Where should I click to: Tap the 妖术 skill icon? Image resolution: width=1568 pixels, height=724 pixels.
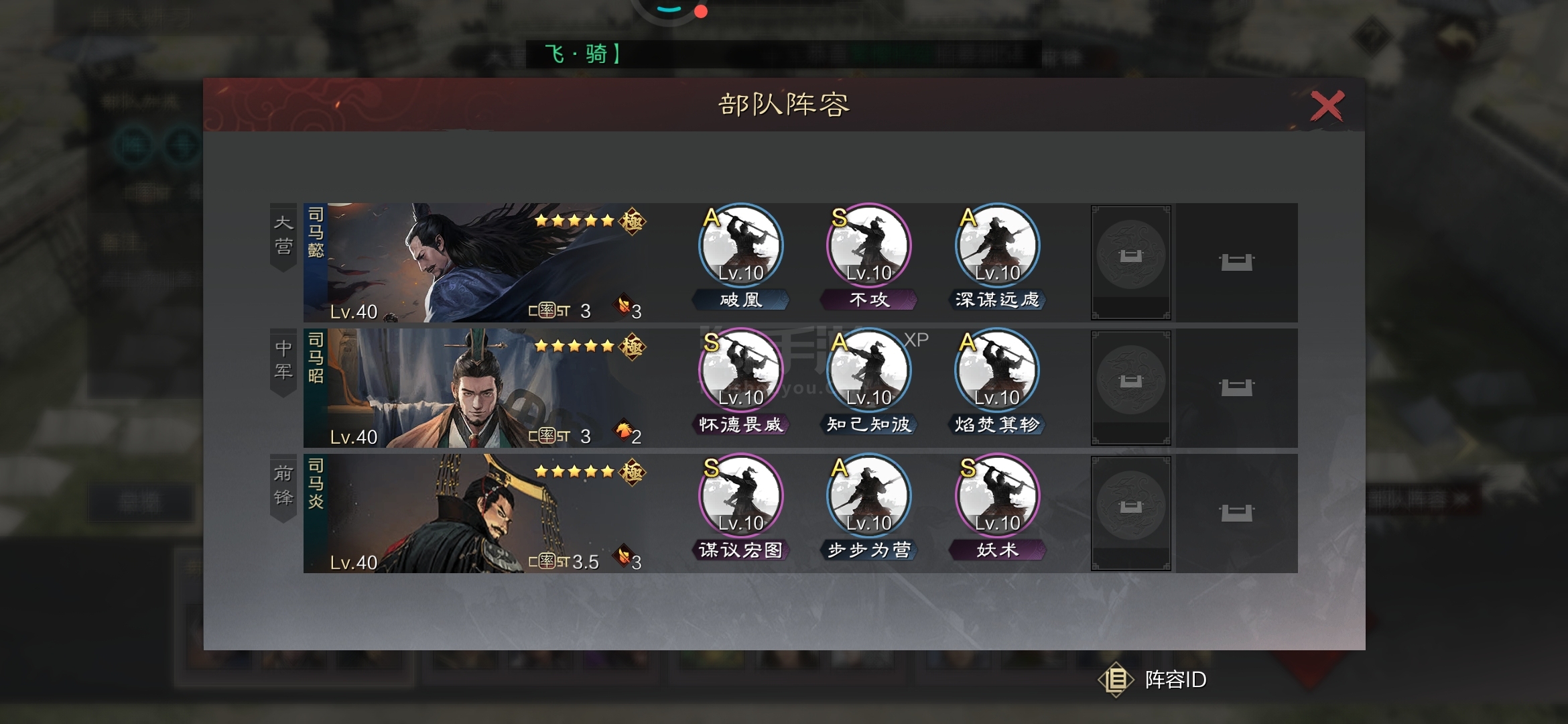[997, 496]
